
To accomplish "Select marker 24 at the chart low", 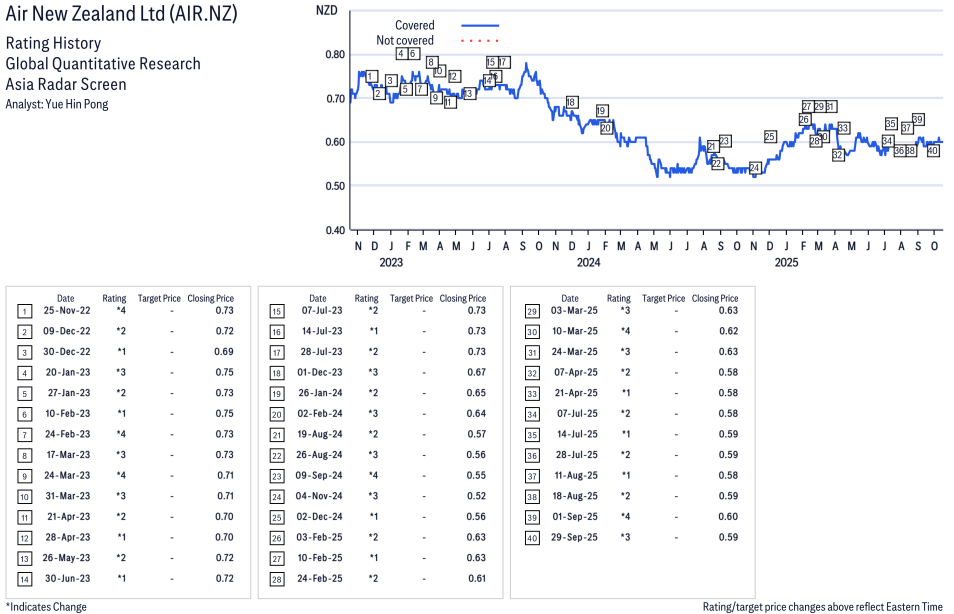I will click(x=755, y=167).
